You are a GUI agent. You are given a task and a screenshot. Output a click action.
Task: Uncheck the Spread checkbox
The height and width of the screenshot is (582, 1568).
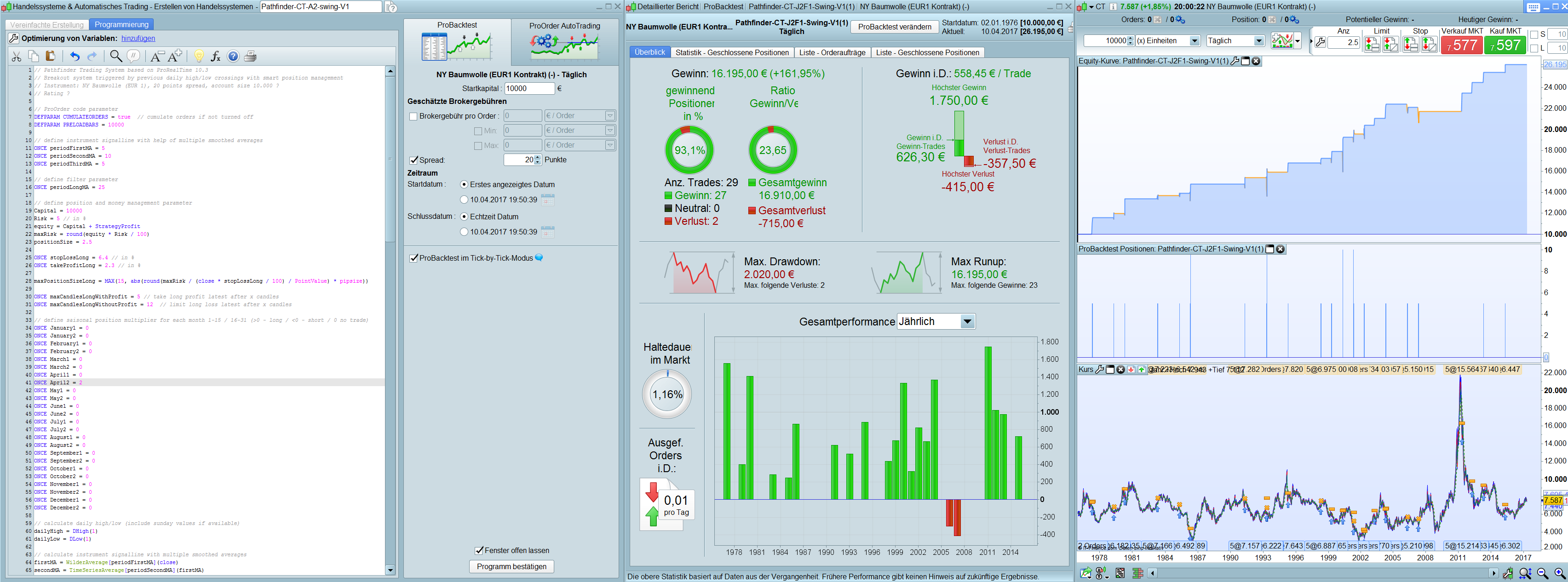pyautogui.click(x=414, y=160)
